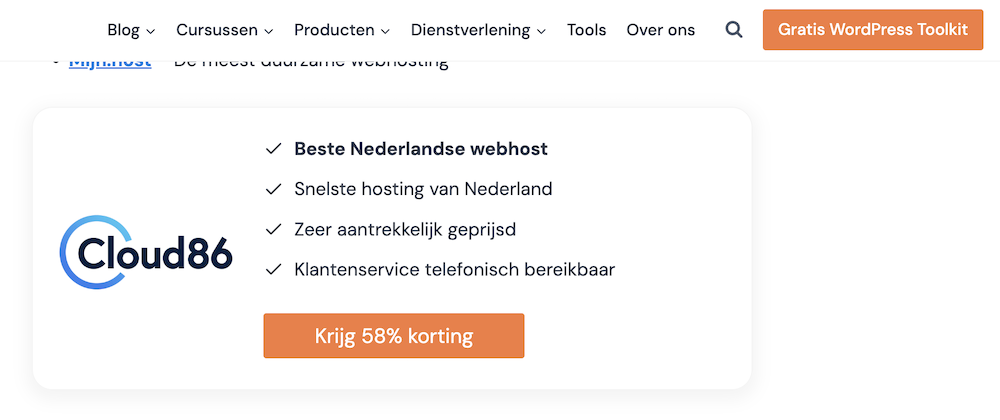This screenshot has height=420, width=1000.
Task: Go to the Over ons page
Action: pyautogui.click(x=661, y=30)
